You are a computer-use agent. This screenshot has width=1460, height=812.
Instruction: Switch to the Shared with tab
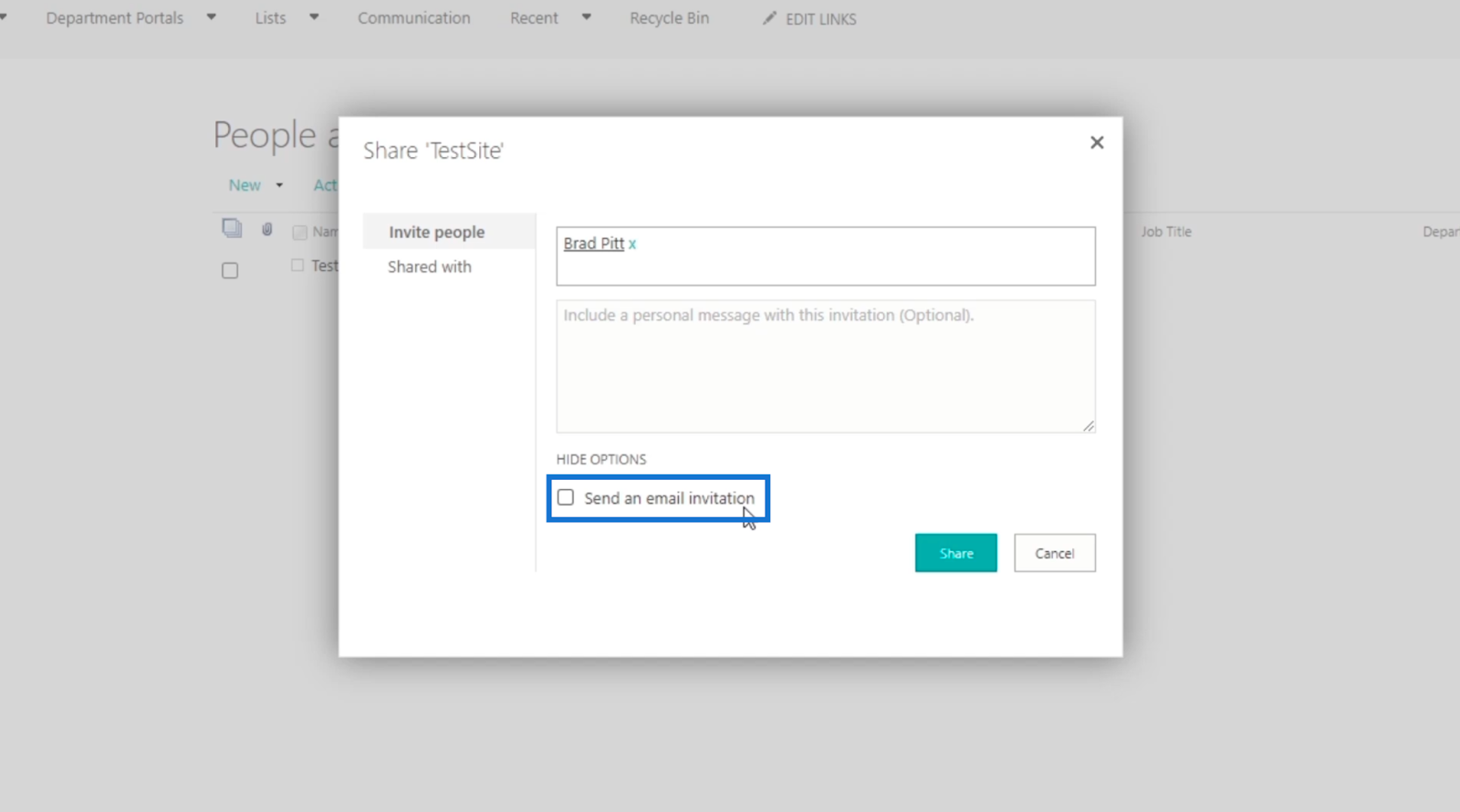430,266
